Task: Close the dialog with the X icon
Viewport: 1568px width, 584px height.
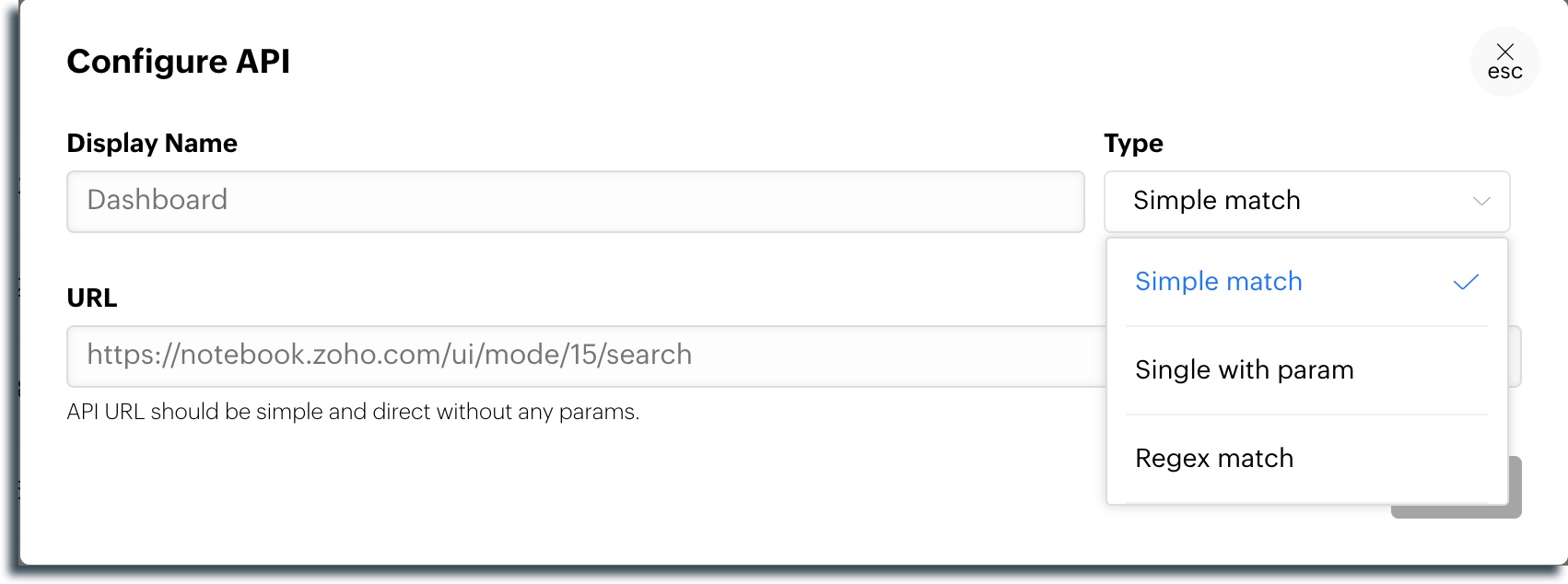Action: (x=1504, y=61)
